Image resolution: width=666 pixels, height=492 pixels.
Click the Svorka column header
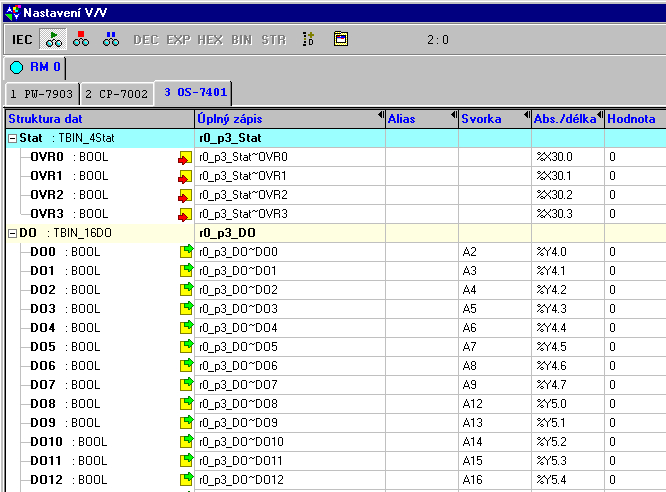click(495, 119)
